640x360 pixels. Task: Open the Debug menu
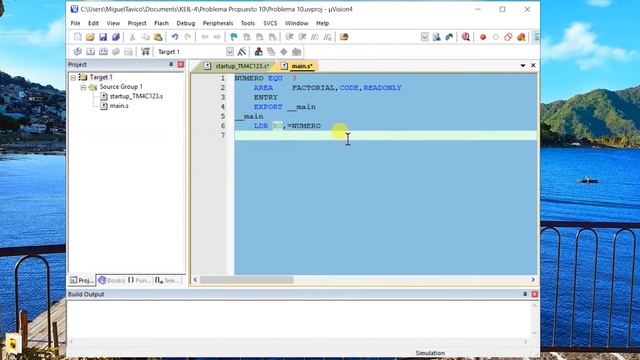click(x=186, y=23)
